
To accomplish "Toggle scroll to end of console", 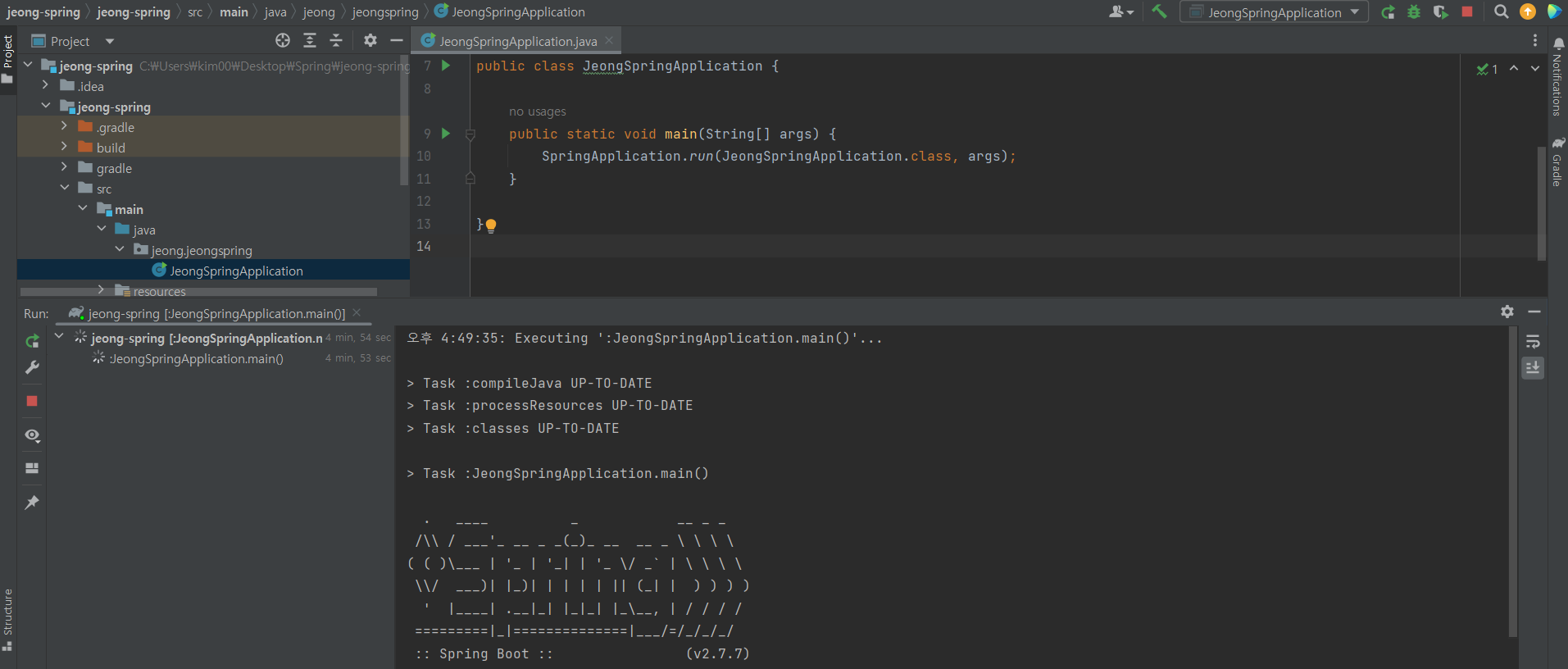I will [1533, 368].
